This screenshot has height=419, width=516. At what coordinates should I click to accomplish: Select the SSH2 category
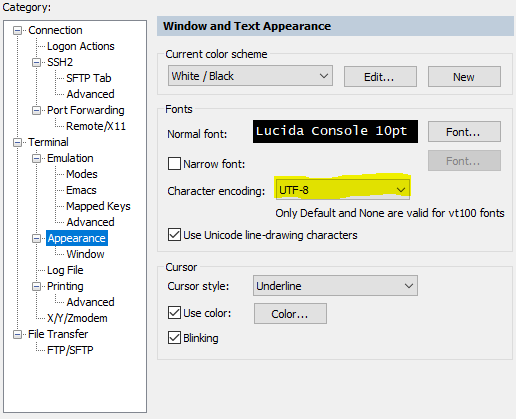(60, 62)
